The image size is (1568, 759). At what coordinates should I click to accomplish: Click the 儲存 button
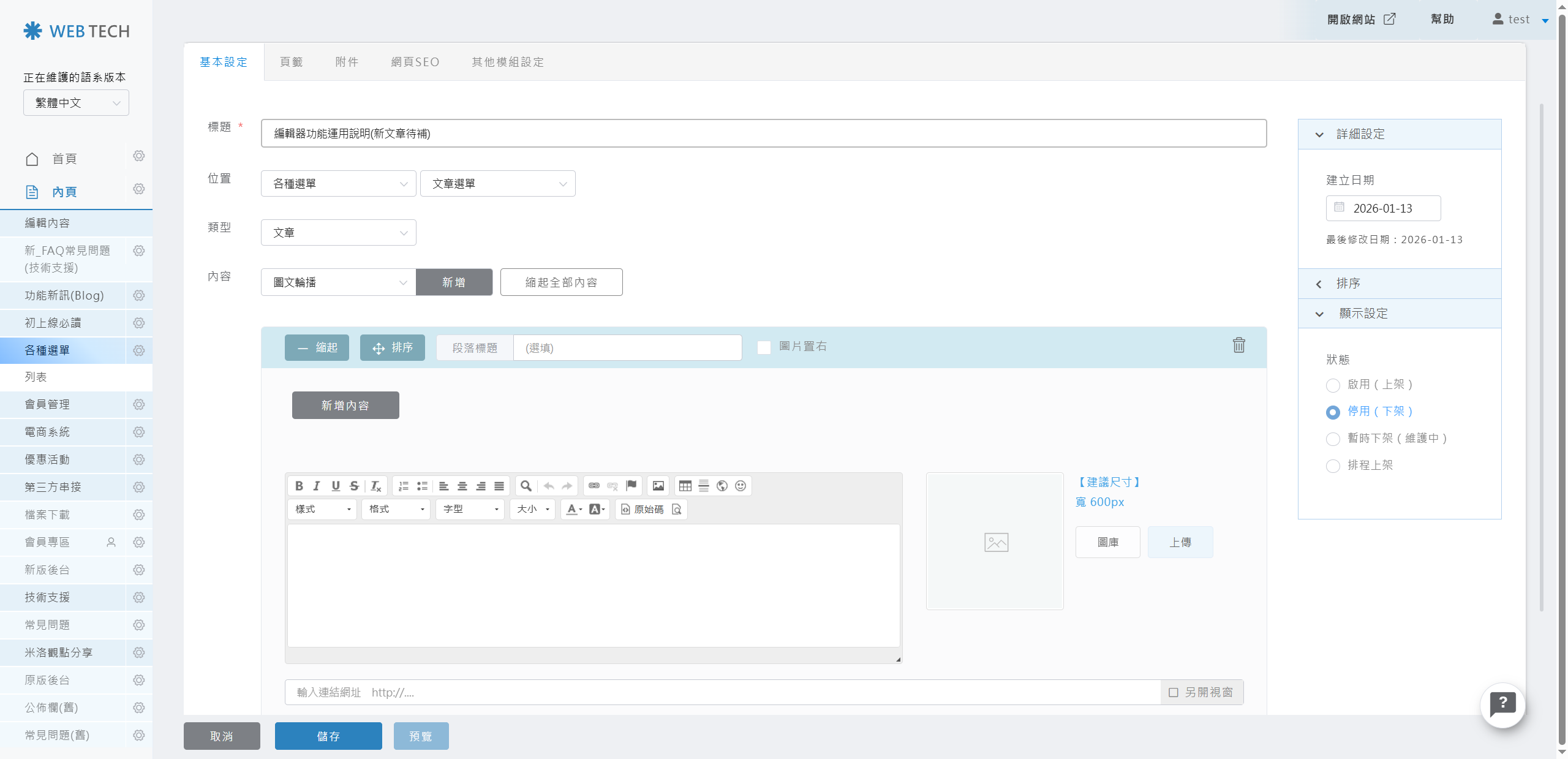328,736
